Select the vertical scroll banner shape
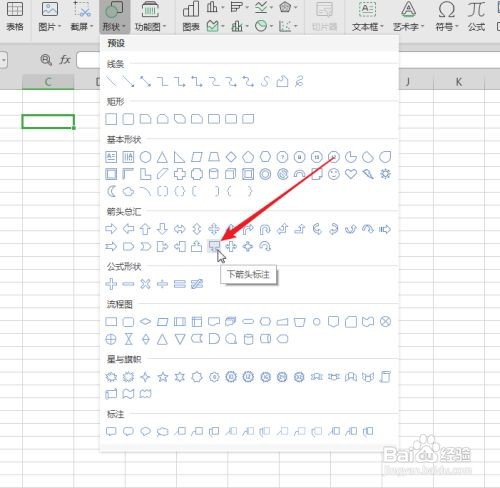 (x=385, y=377)
